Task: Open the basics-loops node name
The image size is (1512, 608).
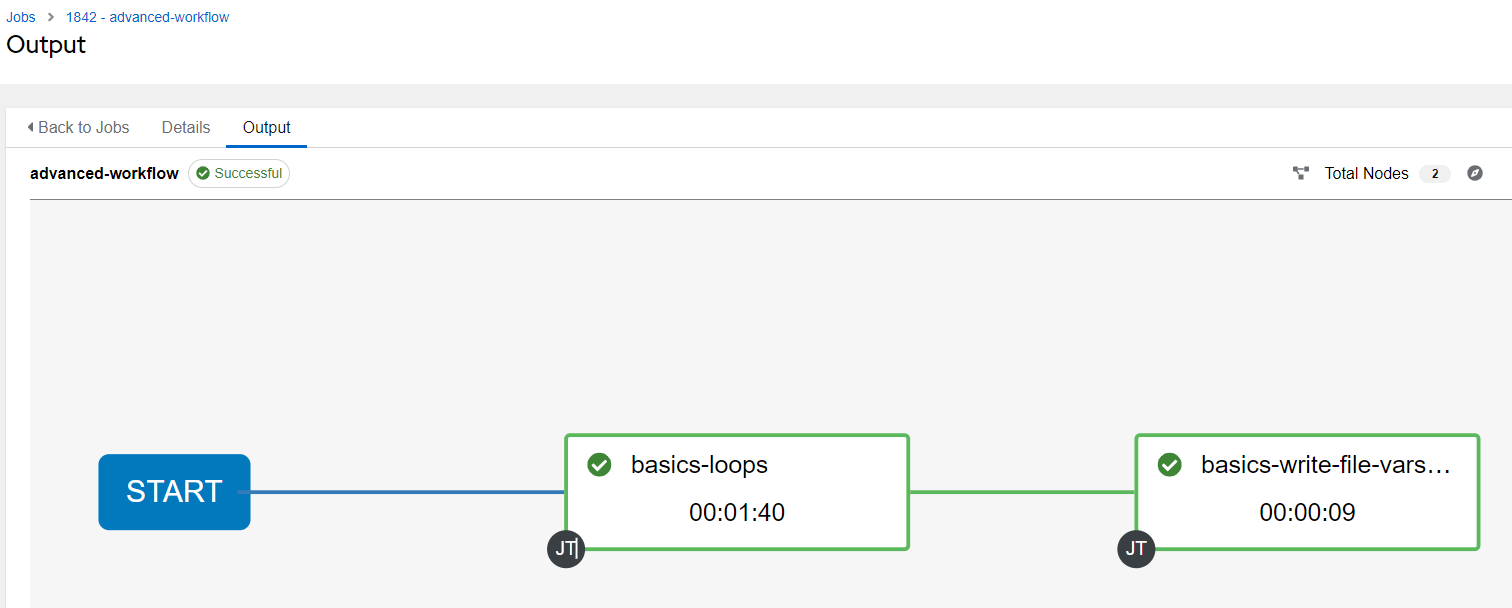Action: pos(699,465)
